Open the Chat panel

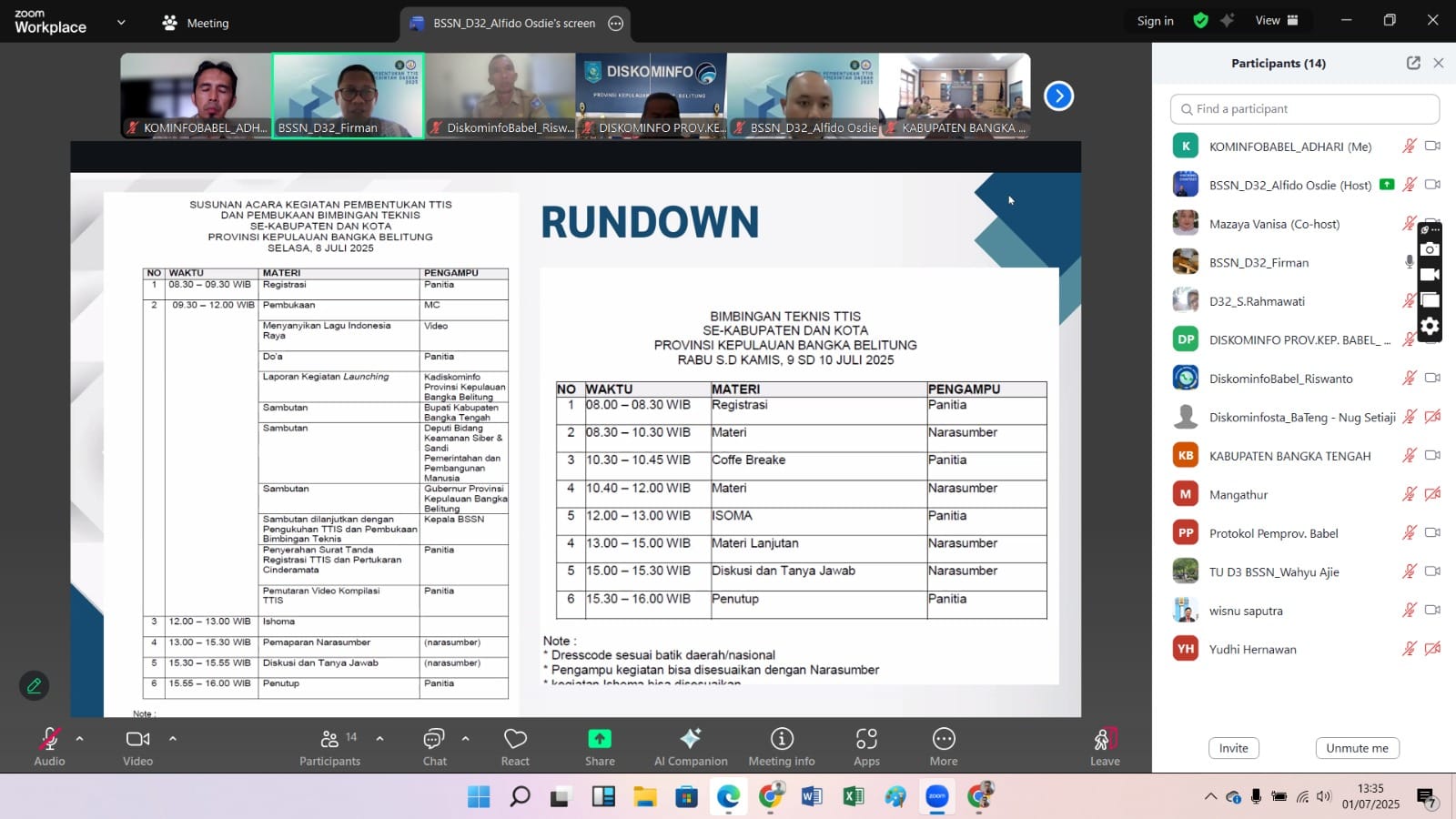434,746
